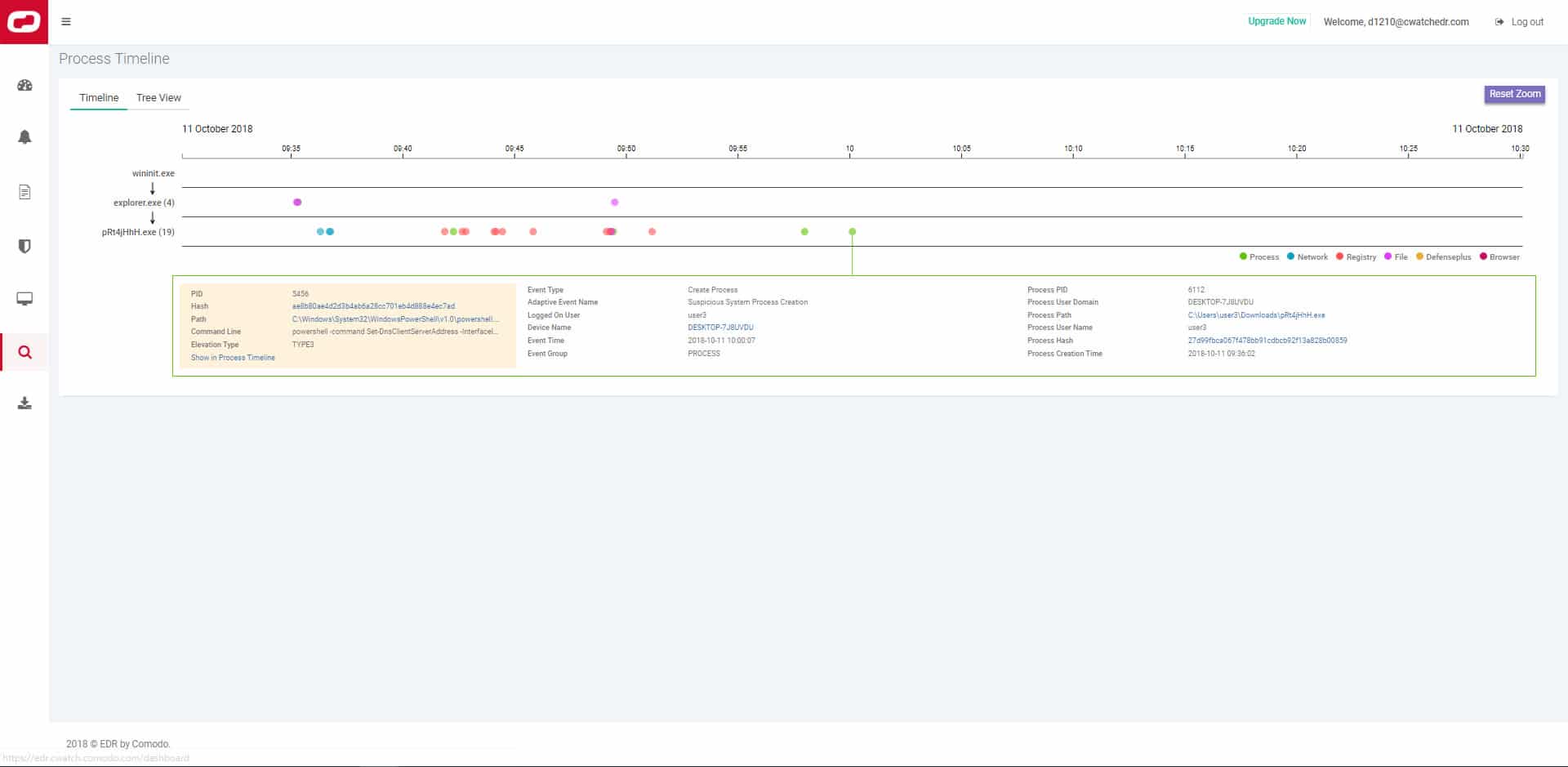The image size is (1568, 767).
Task: Open the DESKTOP-7J8UVDU device name link
Action: click(x=720, y=328)
